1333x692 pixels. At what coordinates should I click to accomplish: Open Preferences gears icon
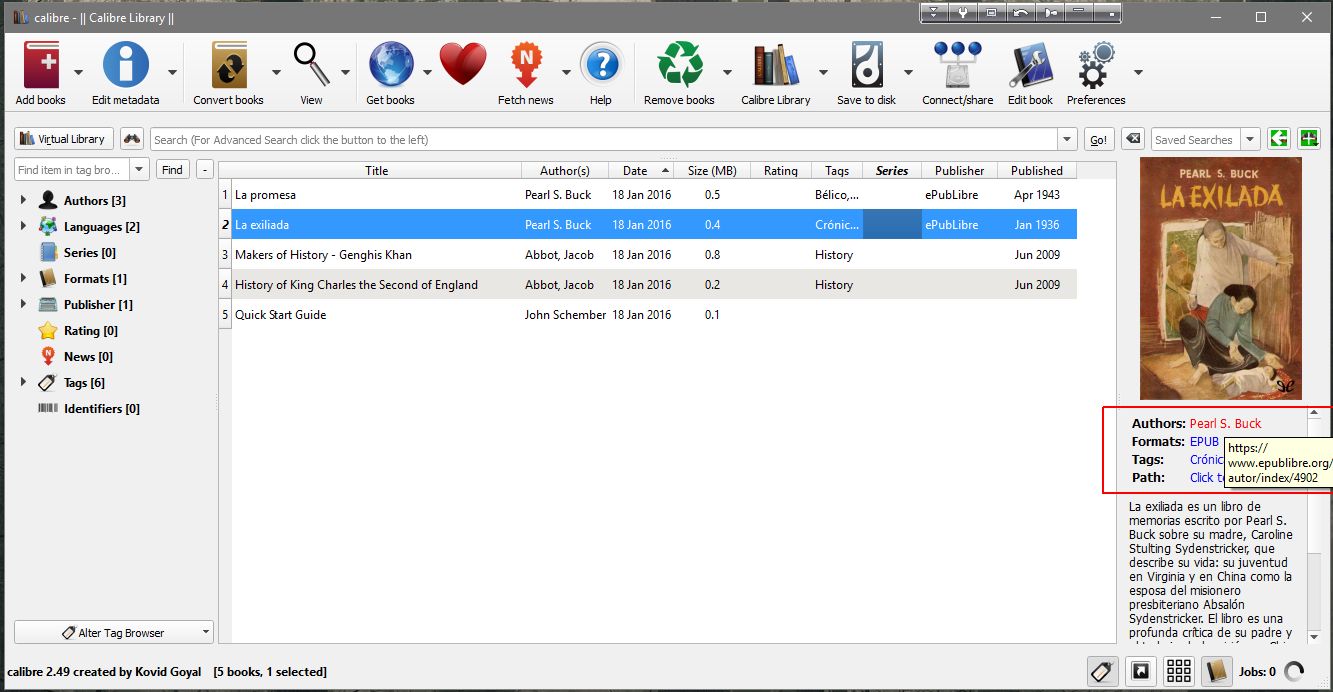coord(1096,66)
